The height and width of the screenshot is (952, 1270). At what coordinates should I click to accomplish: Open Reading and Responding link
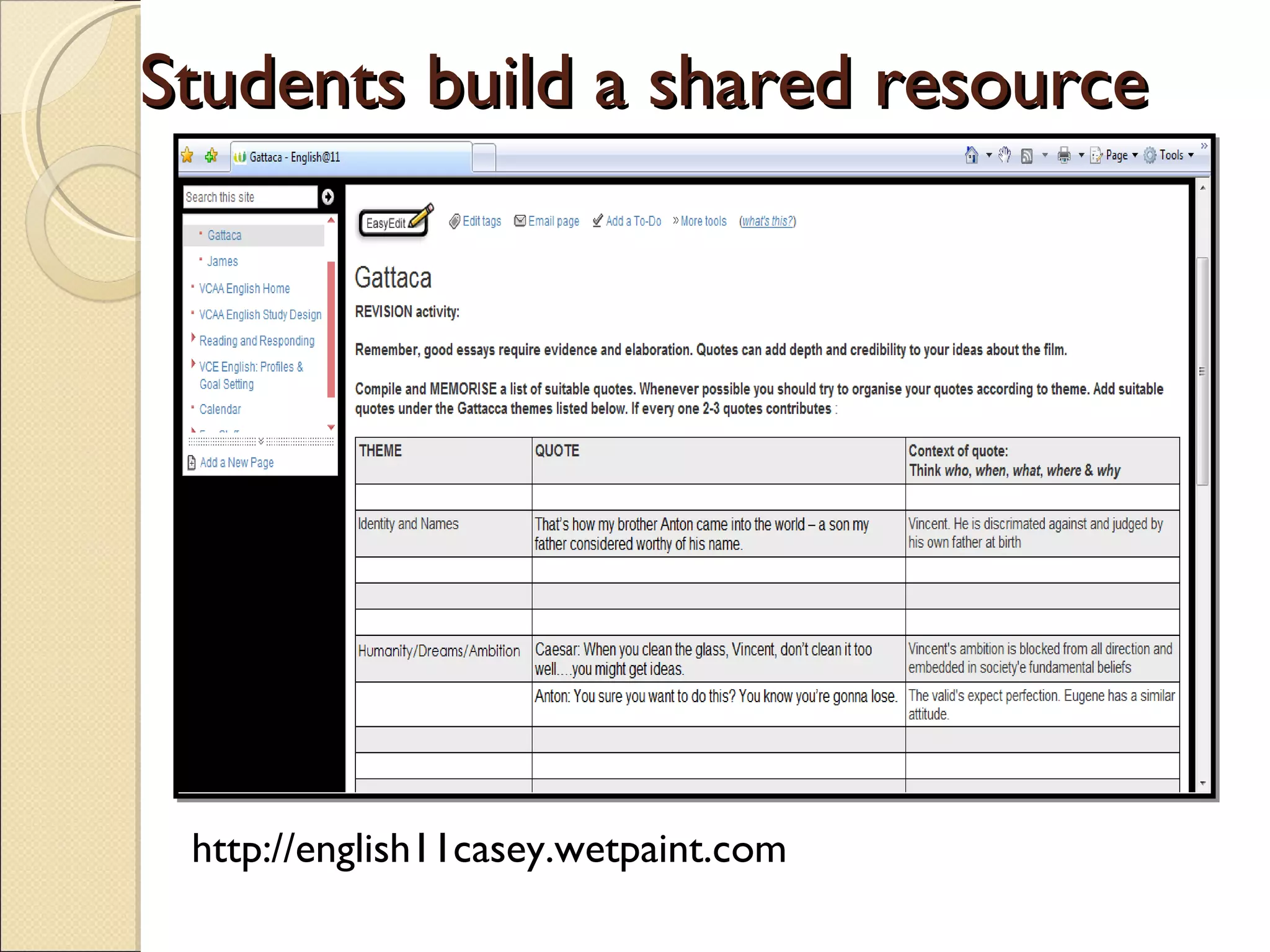257,341
